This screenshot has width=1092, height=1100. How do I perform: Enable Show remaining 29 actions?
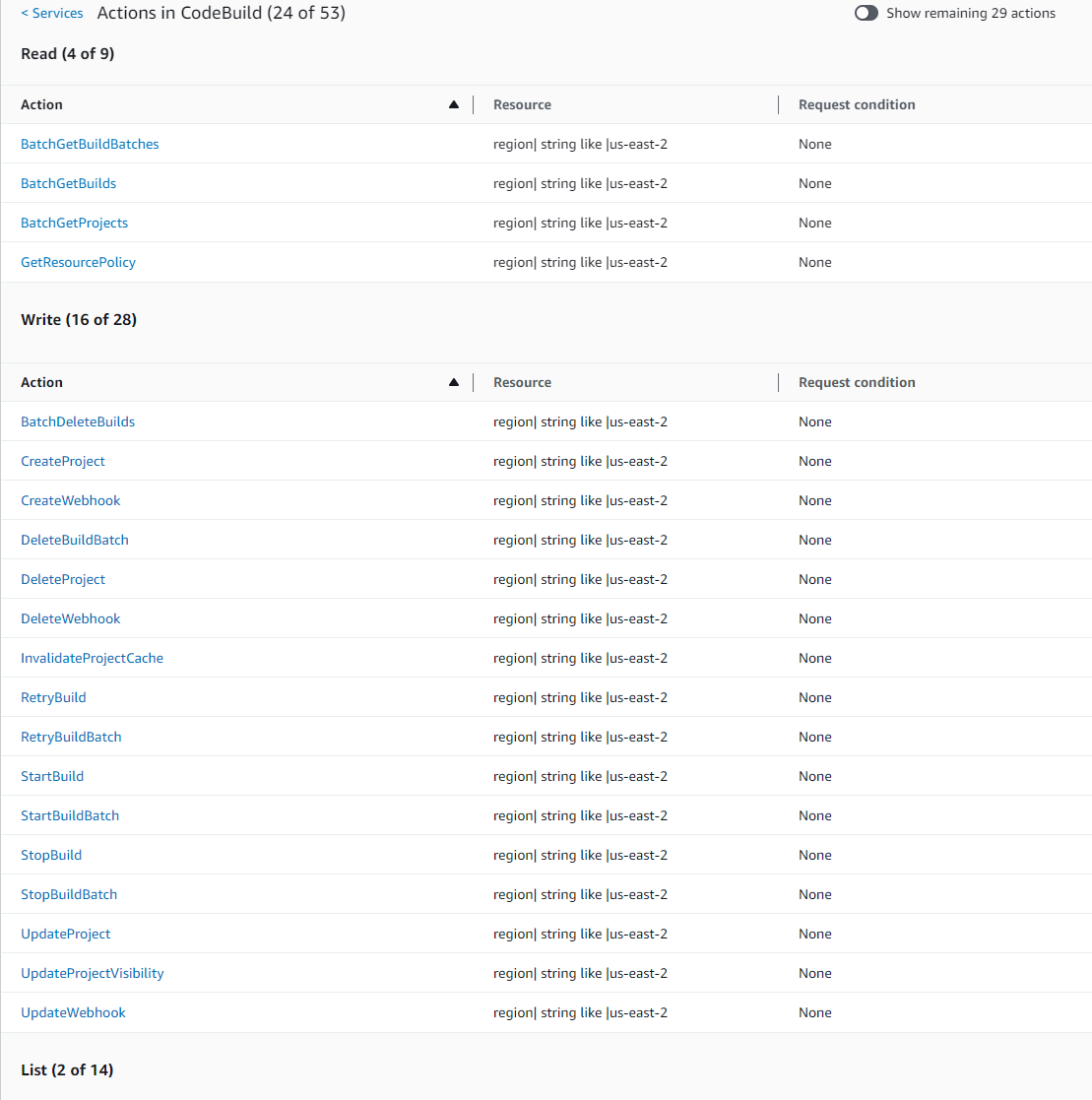(867, 13)
